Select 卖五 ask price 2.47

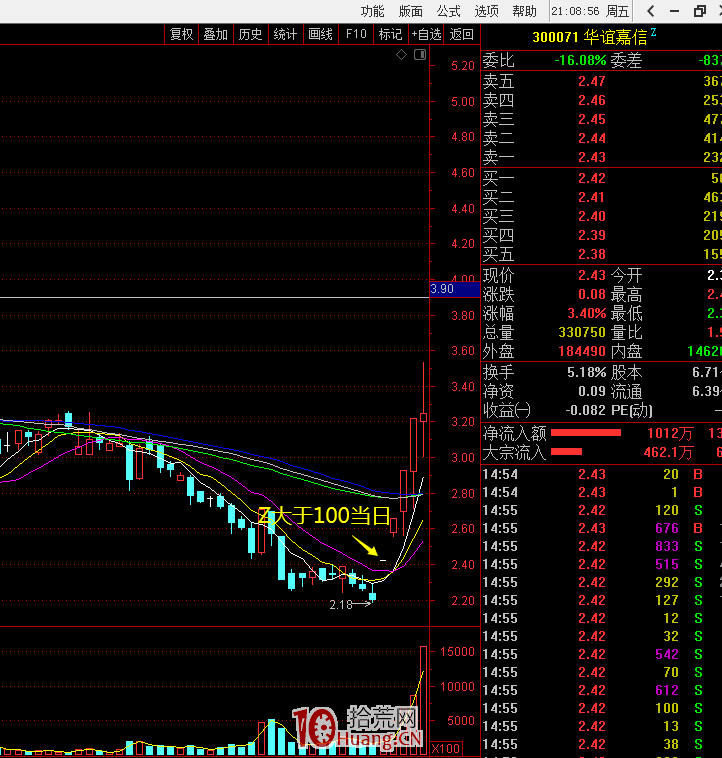[x=592, y=81]
